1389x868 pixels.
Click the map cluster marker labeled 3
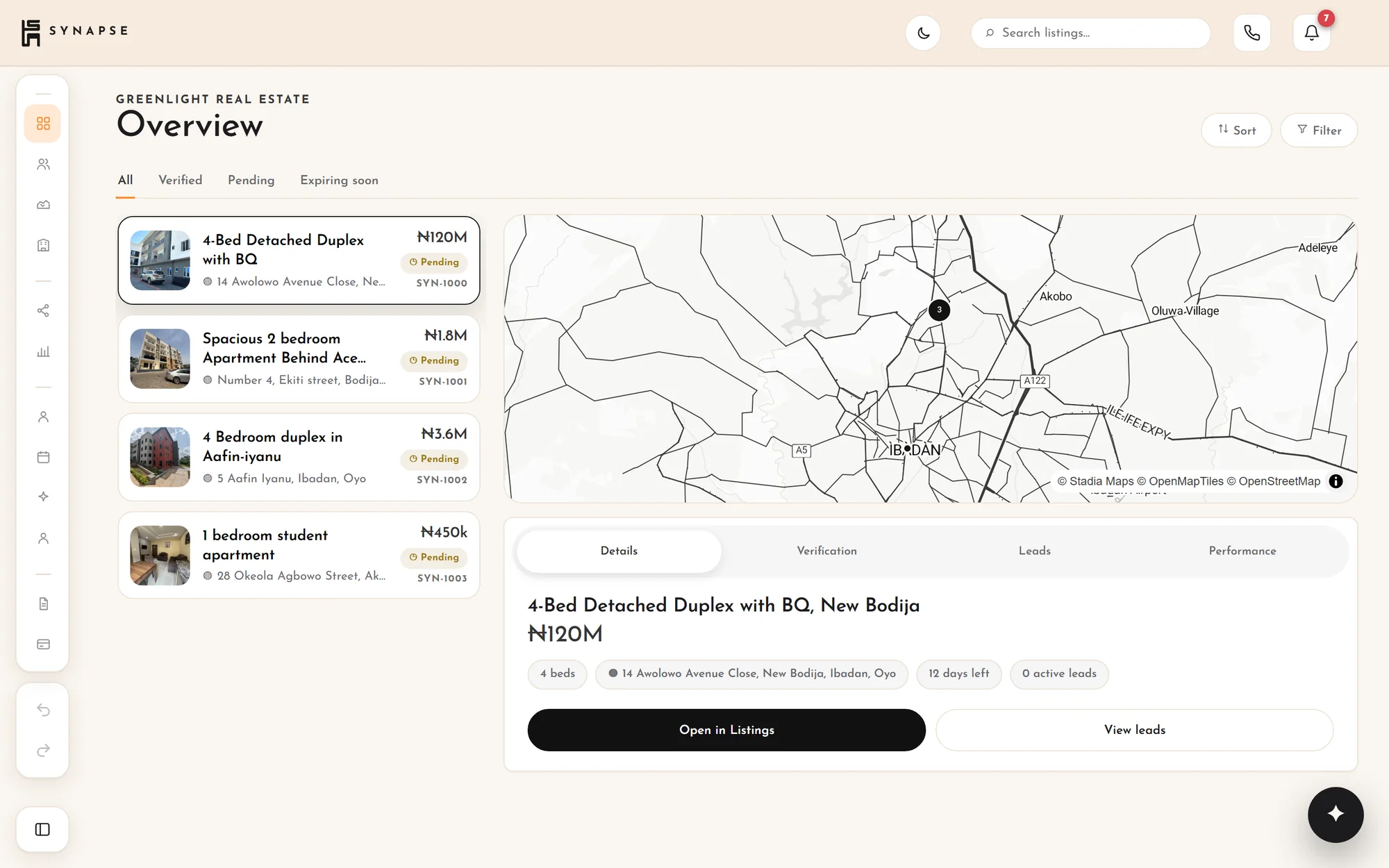point(939,310)
